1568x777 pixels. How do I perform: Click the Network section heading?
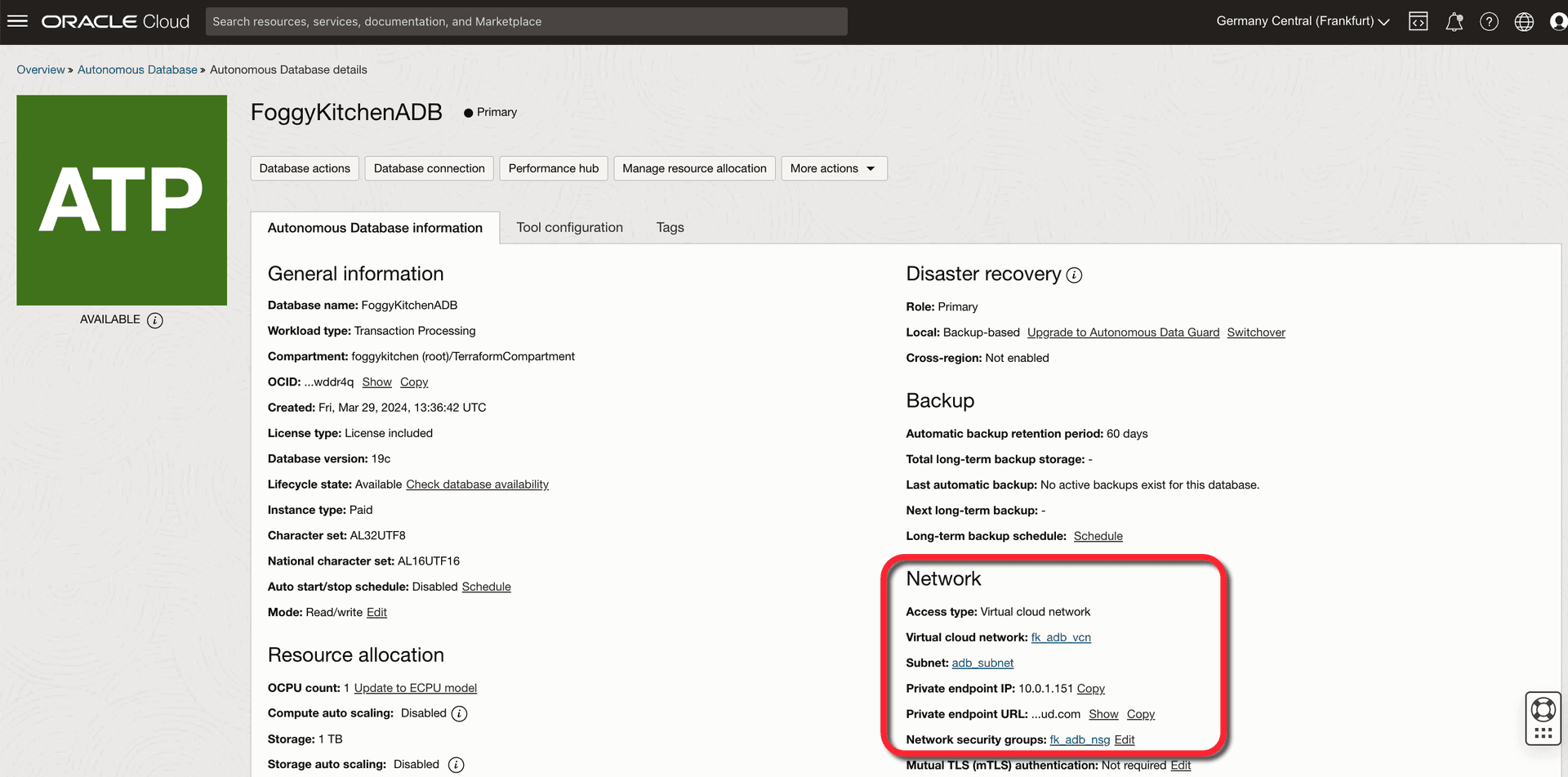tap(943, 578)
